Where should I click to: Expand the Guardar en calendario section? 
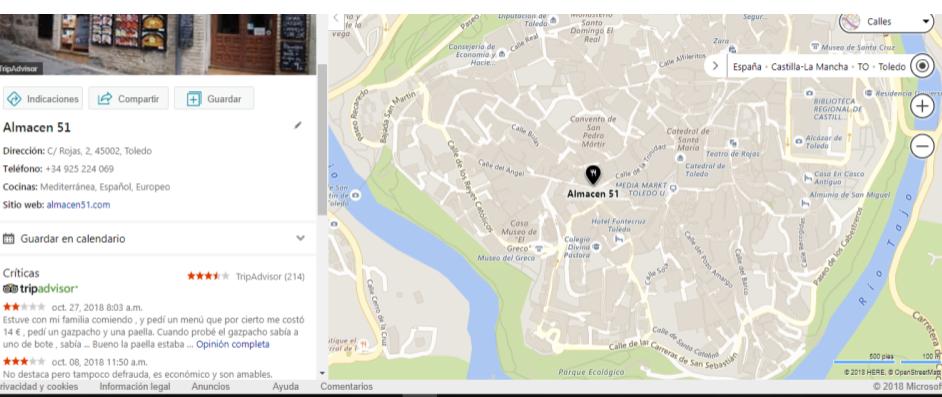(300, 238)
